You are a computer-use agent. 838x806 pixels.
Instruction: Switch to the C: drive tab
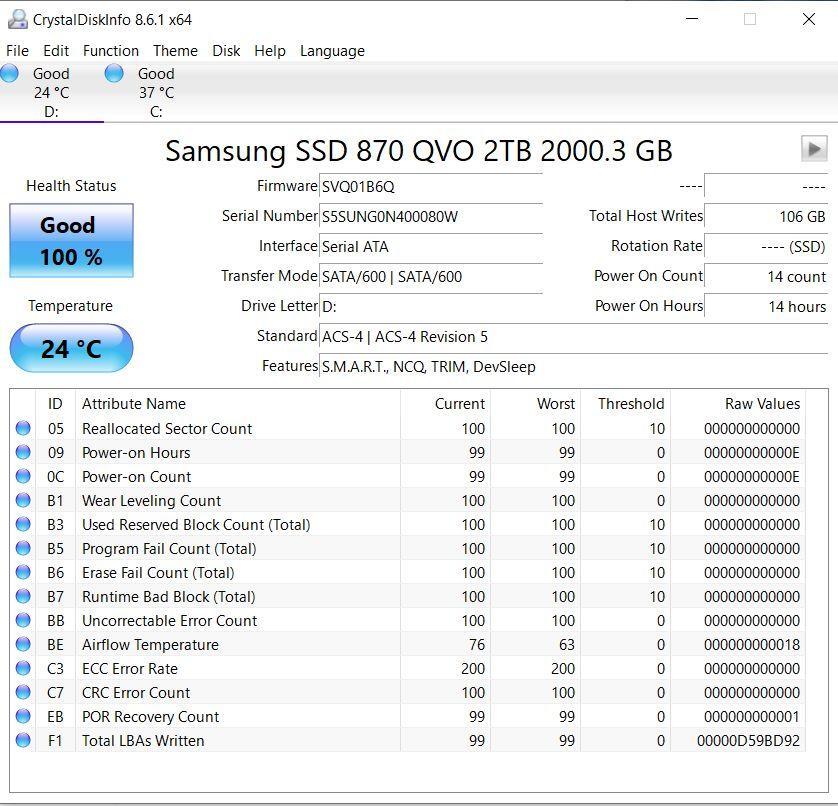coord(156,92)
